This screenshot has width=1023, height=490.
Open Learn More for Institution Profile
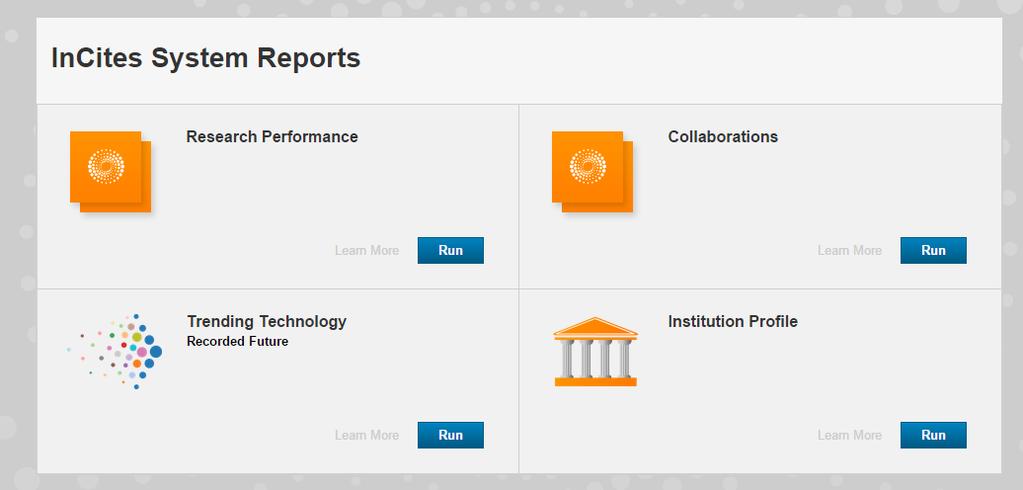tap(849, 435)
